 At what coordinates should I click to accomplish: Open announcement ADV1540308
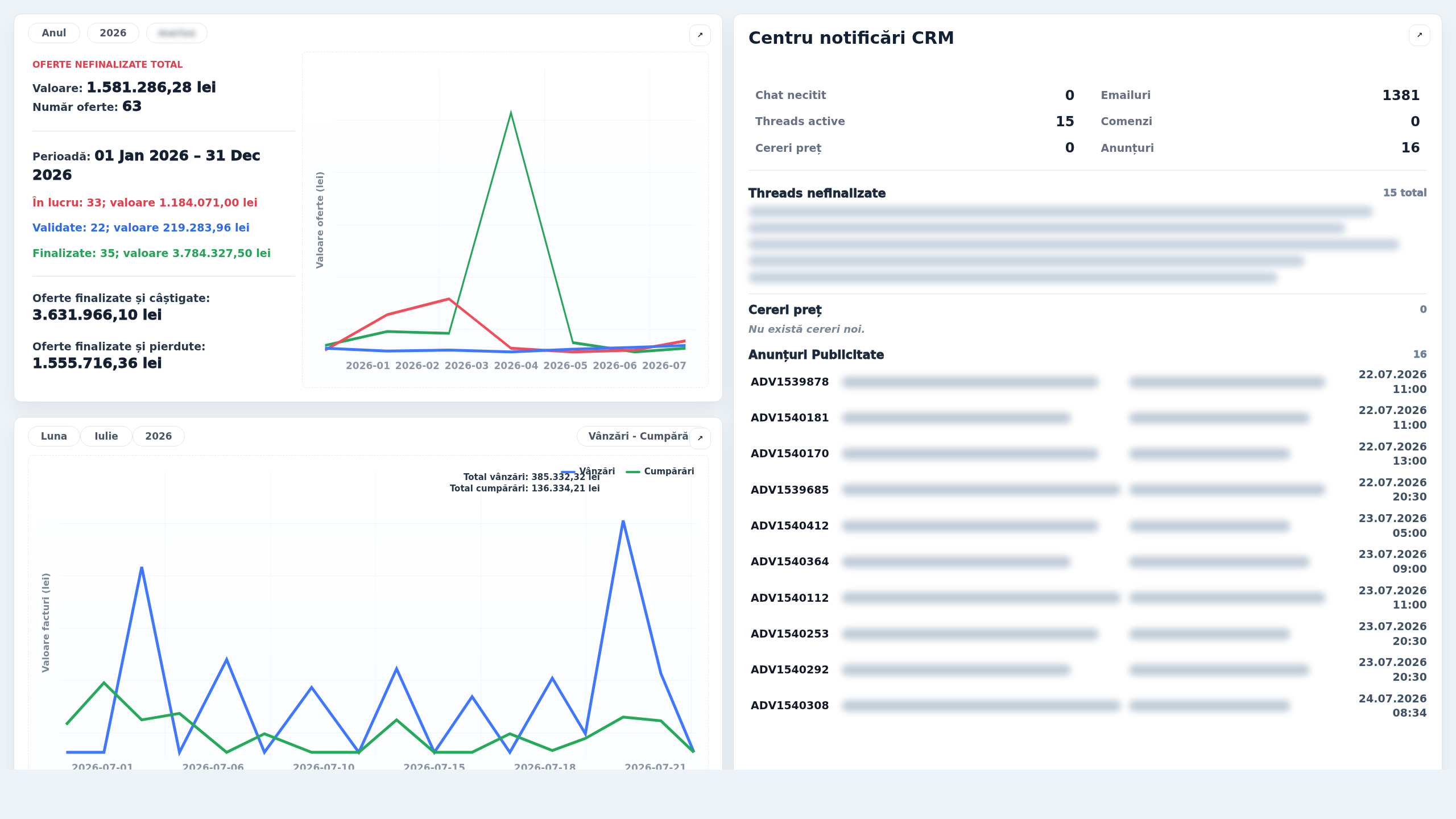coord(1087,706)
